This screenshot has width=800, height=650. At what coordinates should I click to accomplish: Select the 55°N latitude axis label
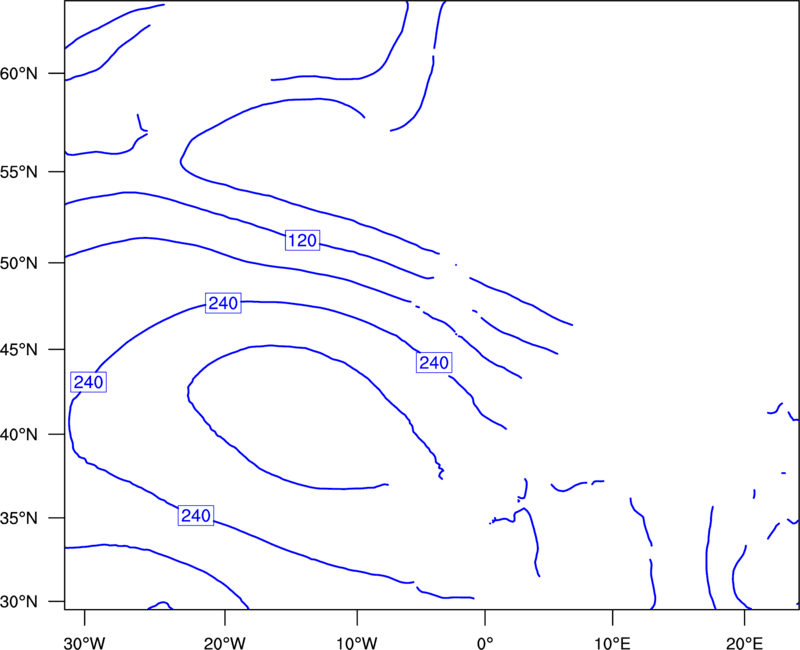(19, 172)
